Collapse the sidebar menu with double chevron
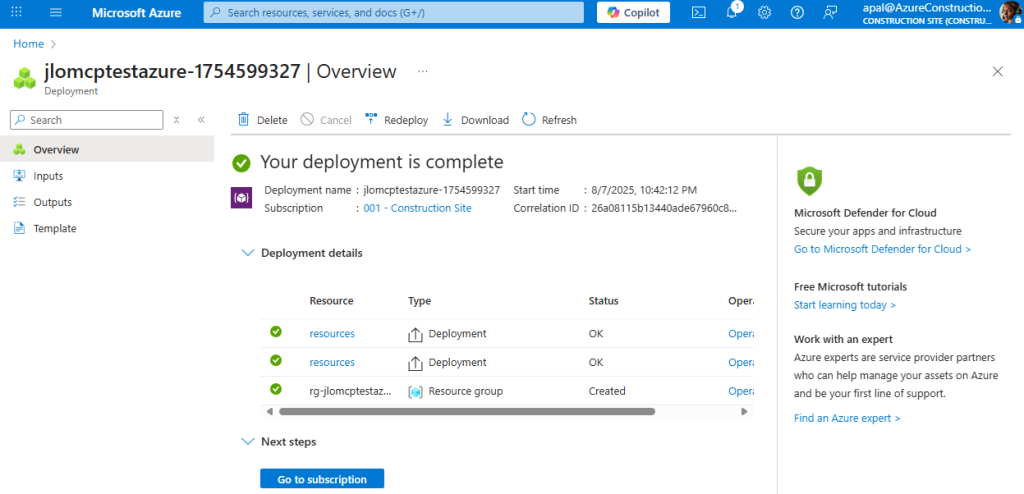This screenshot has width=1024, height=494. [x=201, y=120]
